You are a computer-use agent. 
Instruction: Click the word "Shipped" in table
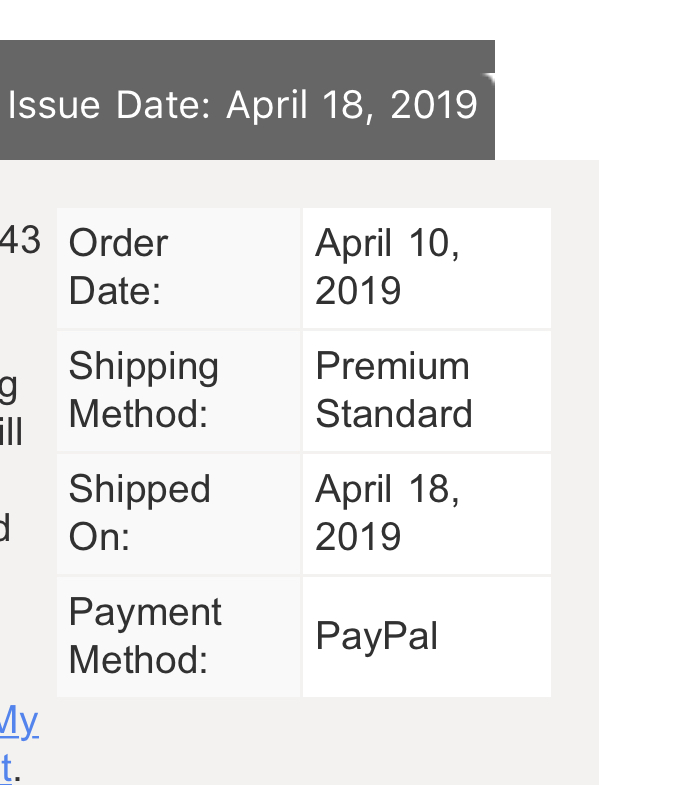pyautogui.click(x=139, y=489)
